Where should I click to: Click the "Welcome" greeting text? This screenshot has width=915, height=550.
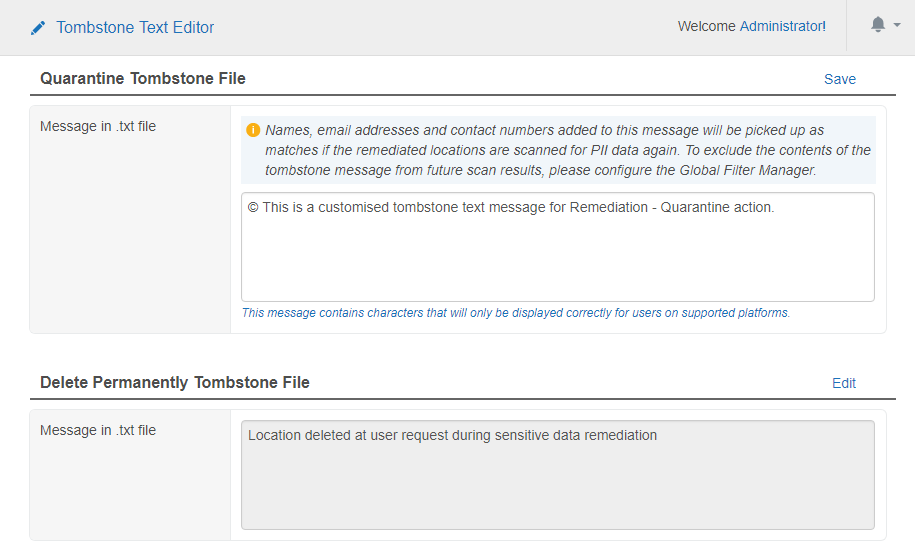[x=706, y=27]
